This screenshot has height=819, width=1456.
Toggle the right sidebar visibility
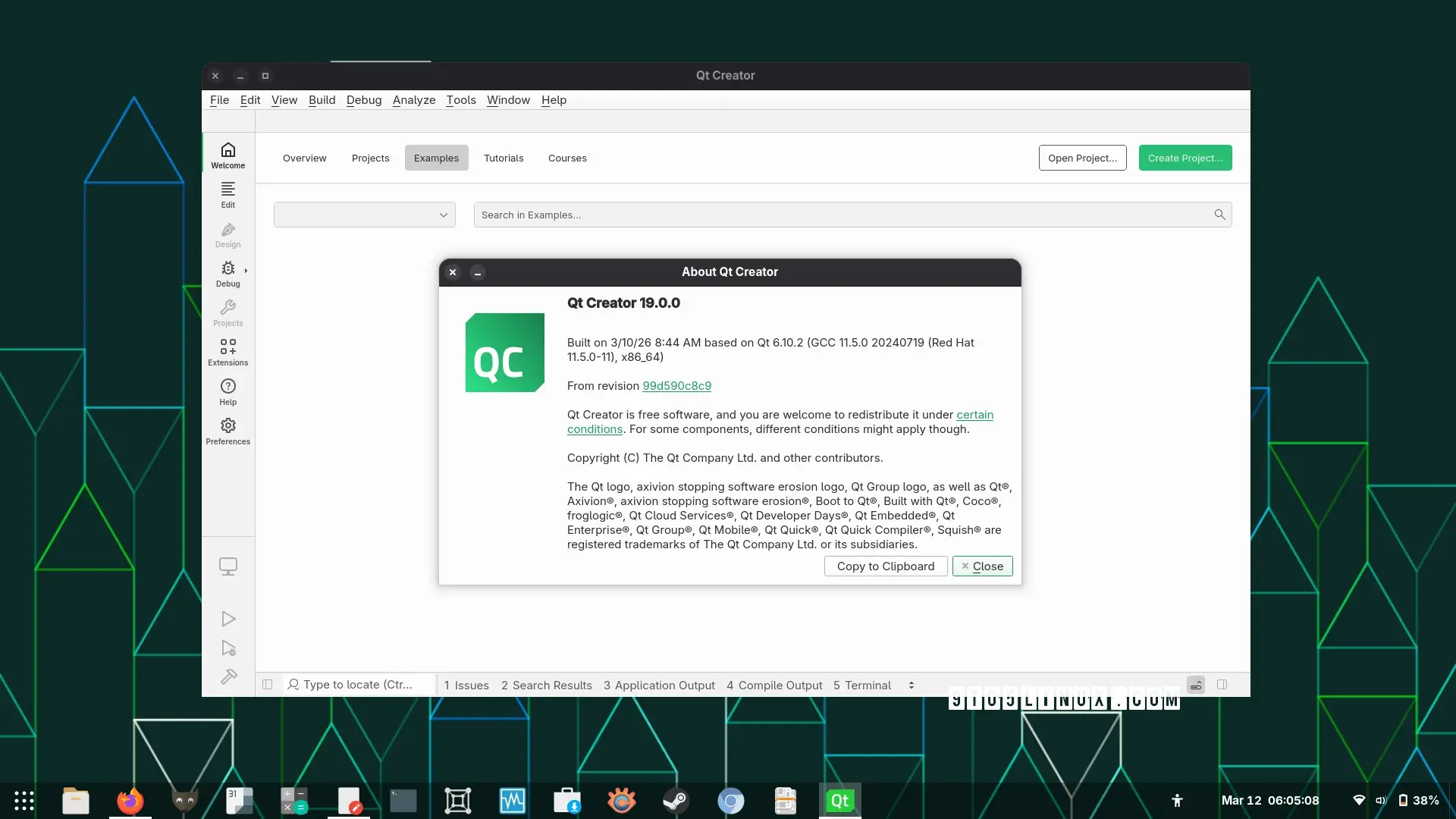1222,685
